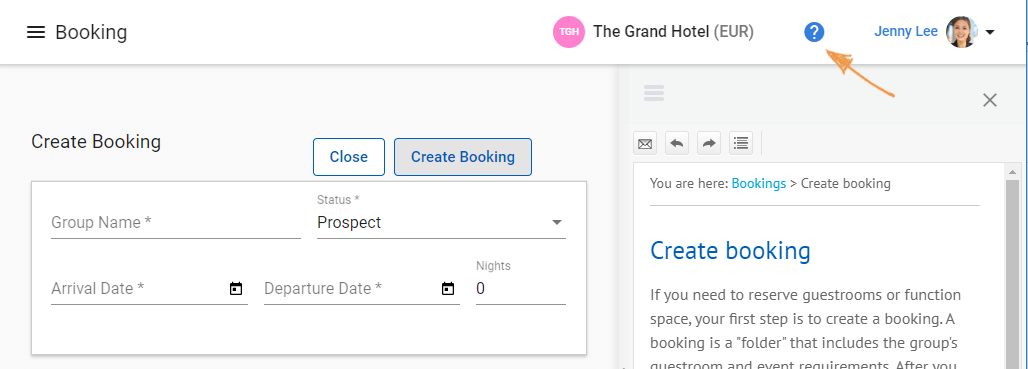
Task: Click the Jenny Lee user name
Action: point(906,31)
